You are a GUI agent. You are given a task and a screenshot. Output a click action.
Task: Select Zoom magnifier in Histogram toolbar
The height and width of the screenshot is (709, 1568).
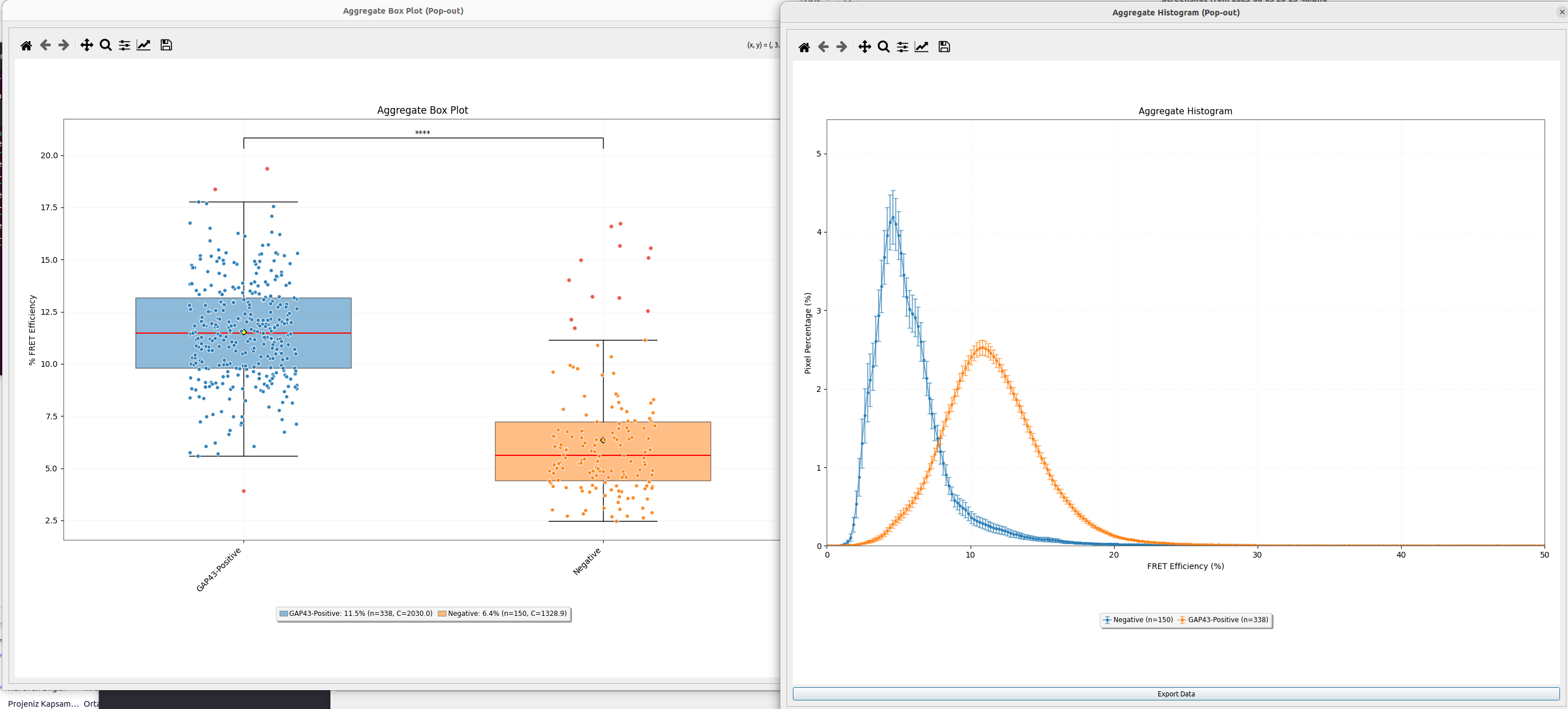click(883, 47)
